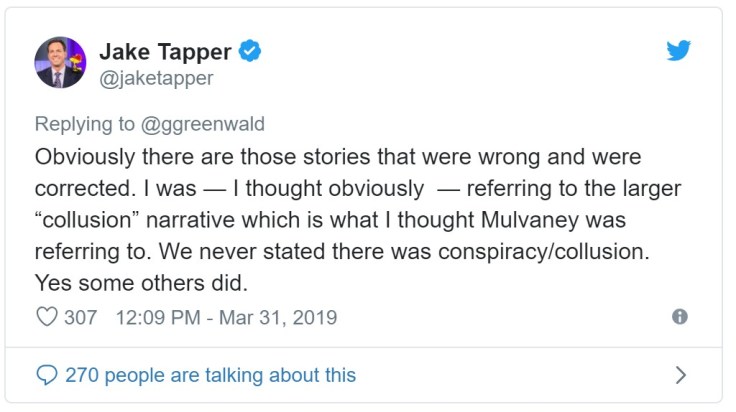The width and height of the screenshot is (736, 412).
Task: Click the Twitter bird logo
Action: coord(679,50)
